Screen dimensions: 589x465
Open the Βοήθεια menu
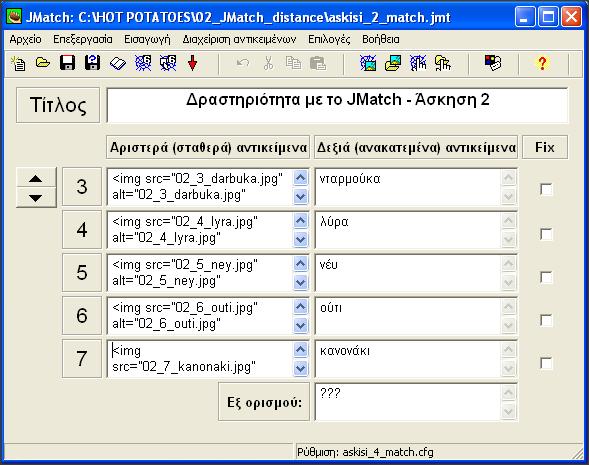[x=381, y=39]
